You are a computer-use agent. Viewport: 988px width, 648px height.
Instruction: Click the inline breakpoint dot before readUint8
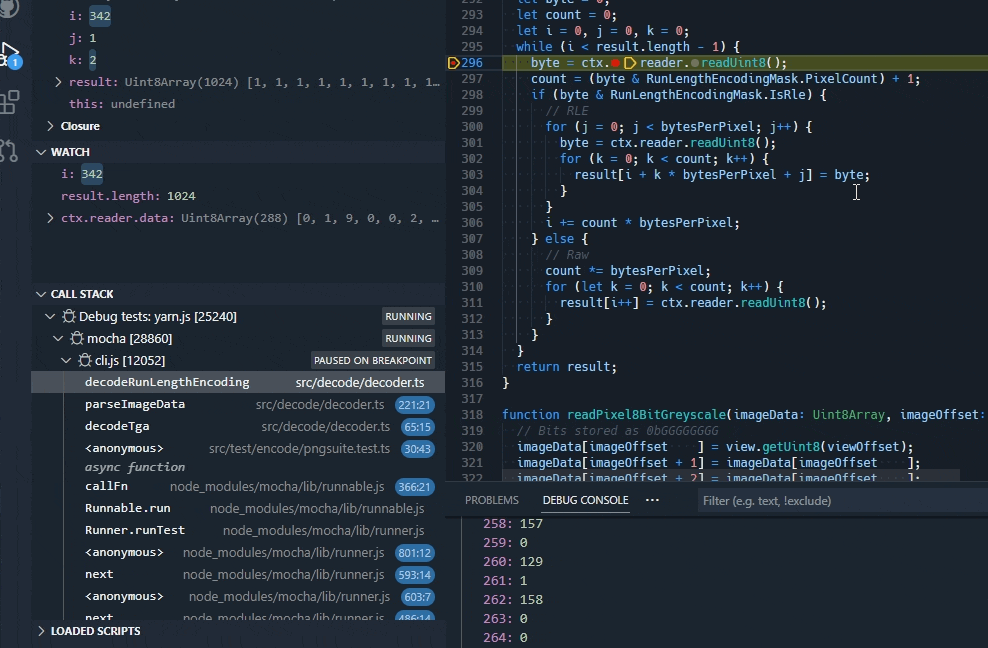(x=695, y=62)
